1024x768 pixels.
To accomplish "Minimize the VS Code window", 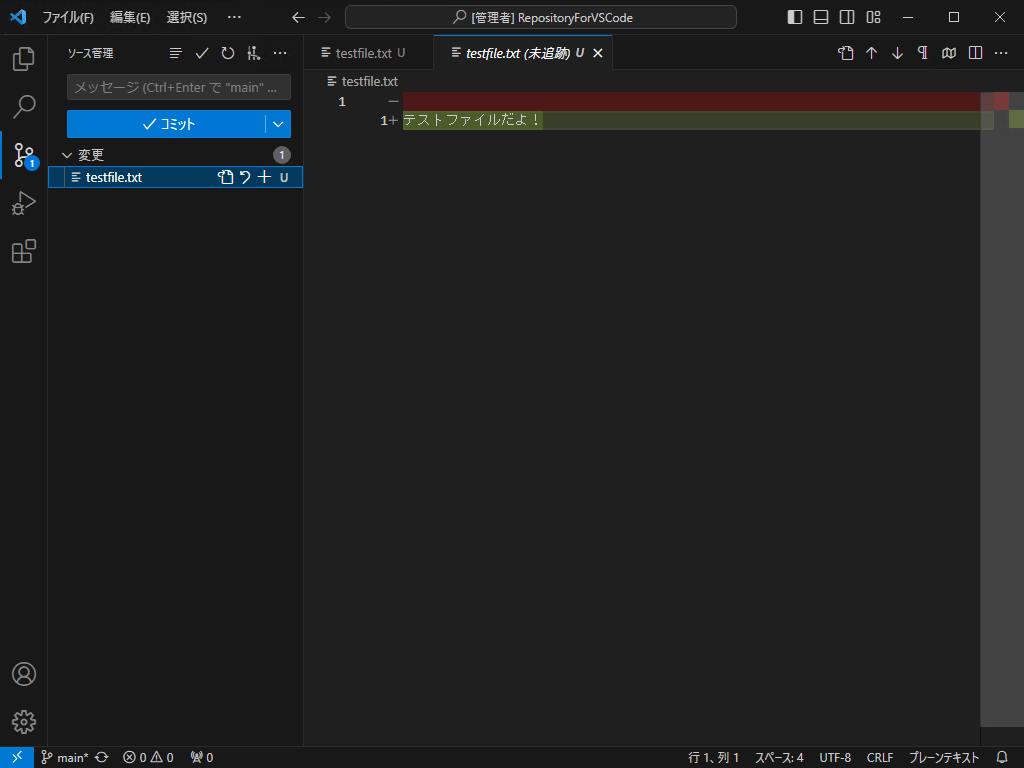I will 908,18.
